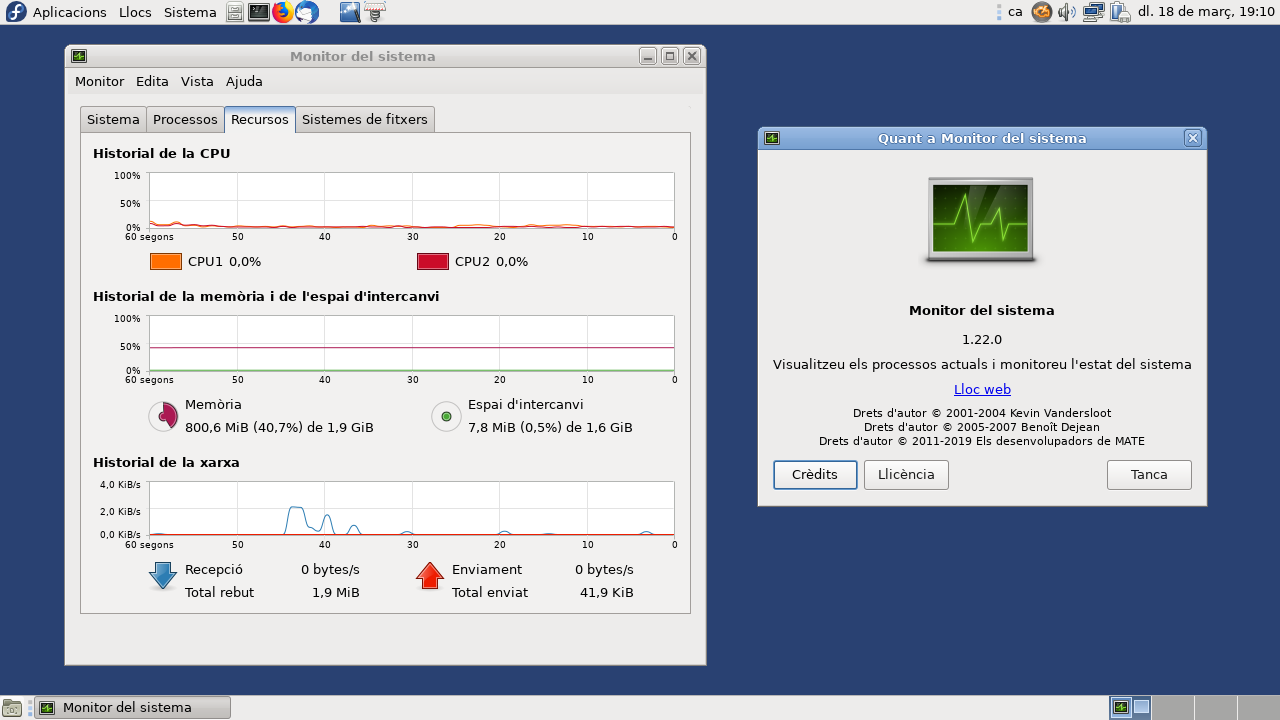Screen dimensions: 1280x720
Task: Click the network connection tray icon
Action: tap(1094, 12)
